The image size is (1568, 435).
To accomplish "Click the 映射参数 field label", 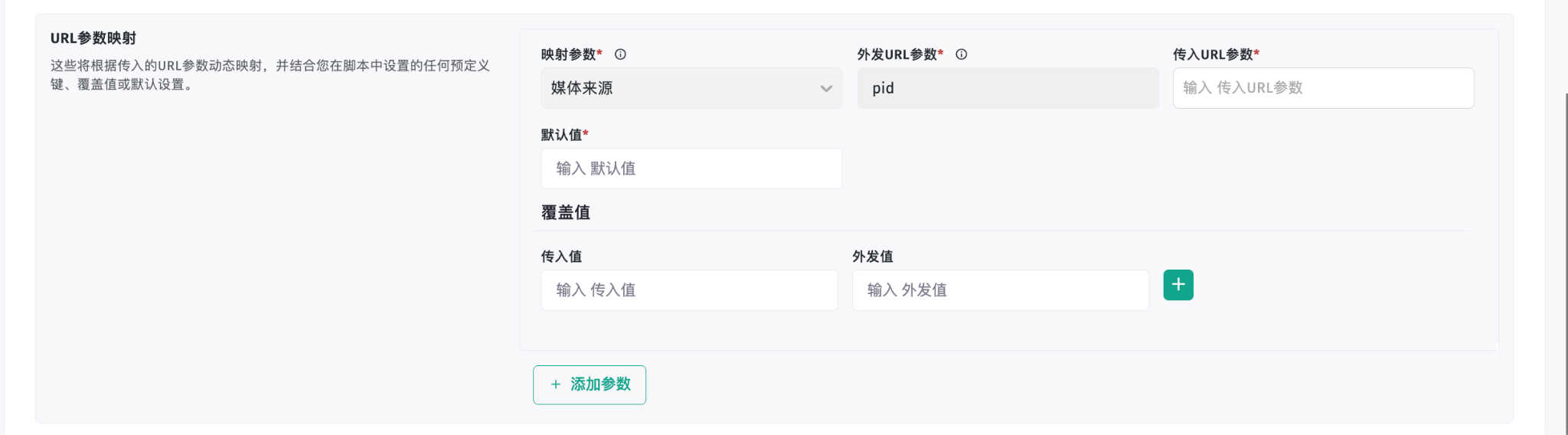I will 568,54.
